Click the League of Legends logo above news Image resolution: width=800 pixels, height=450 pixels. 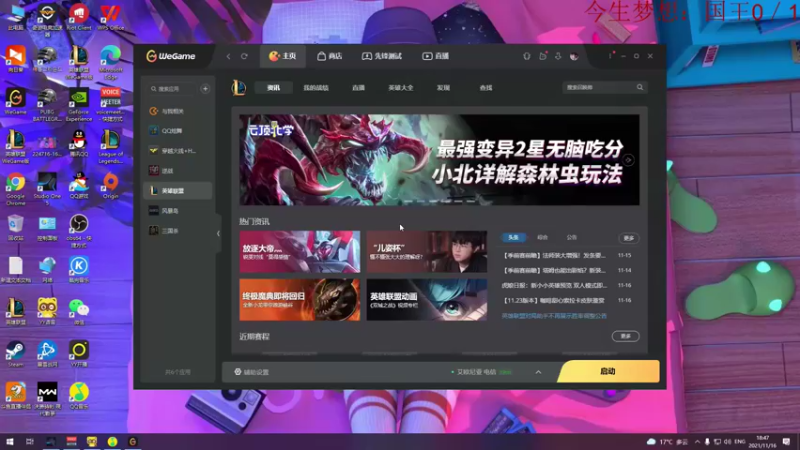[x=238, y=88]
